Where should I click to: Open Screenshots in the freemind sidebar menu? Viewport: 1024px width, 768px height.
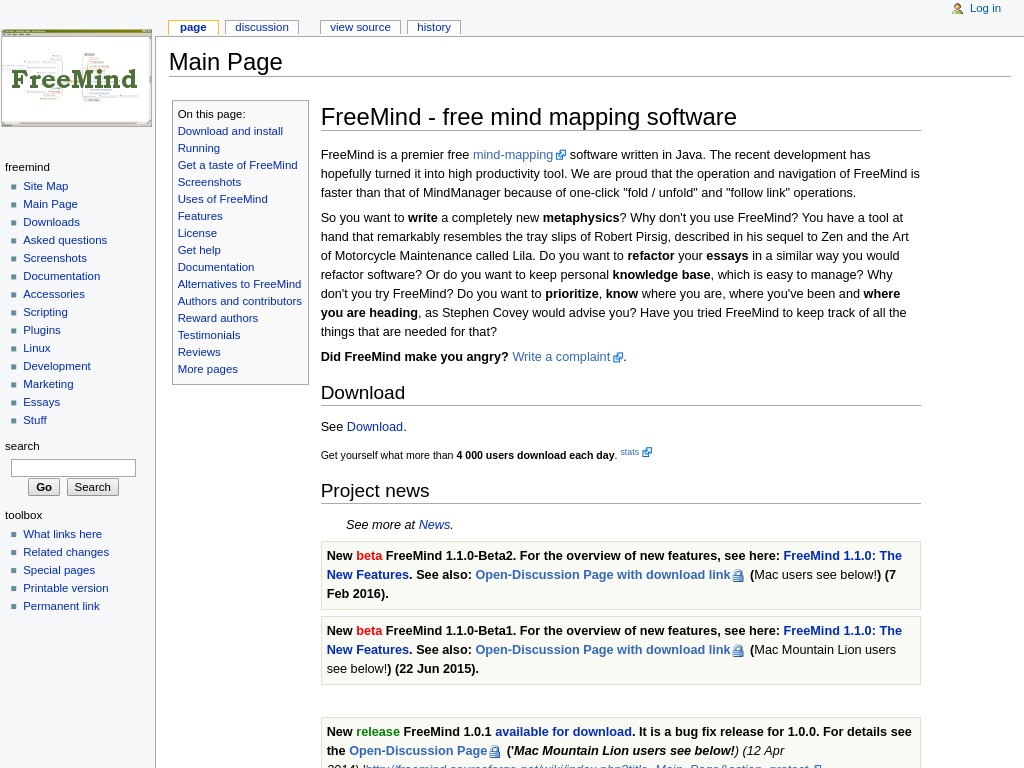(x=55, y=258)
